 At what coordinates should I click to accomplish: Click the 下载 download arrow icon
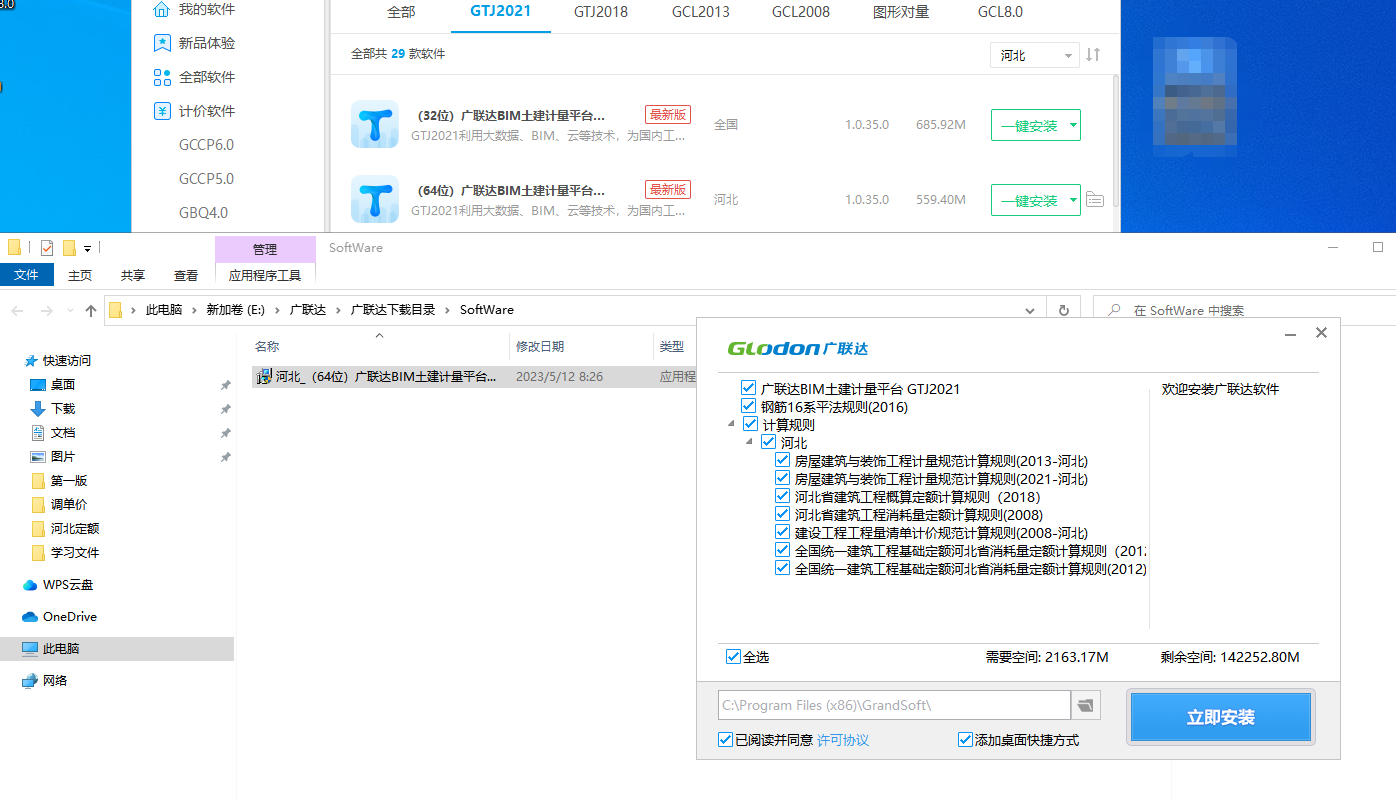[x=38, y=409]
